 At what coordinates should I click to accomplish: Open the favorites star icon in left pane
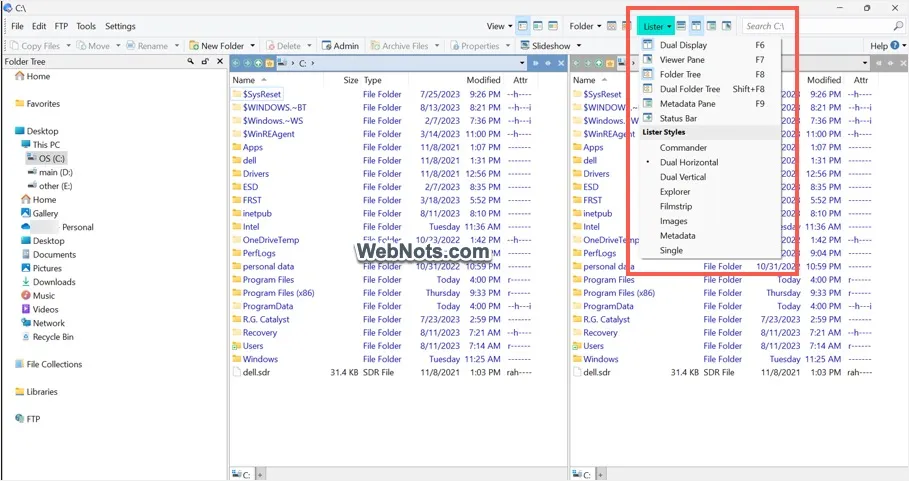pos(269,63)
